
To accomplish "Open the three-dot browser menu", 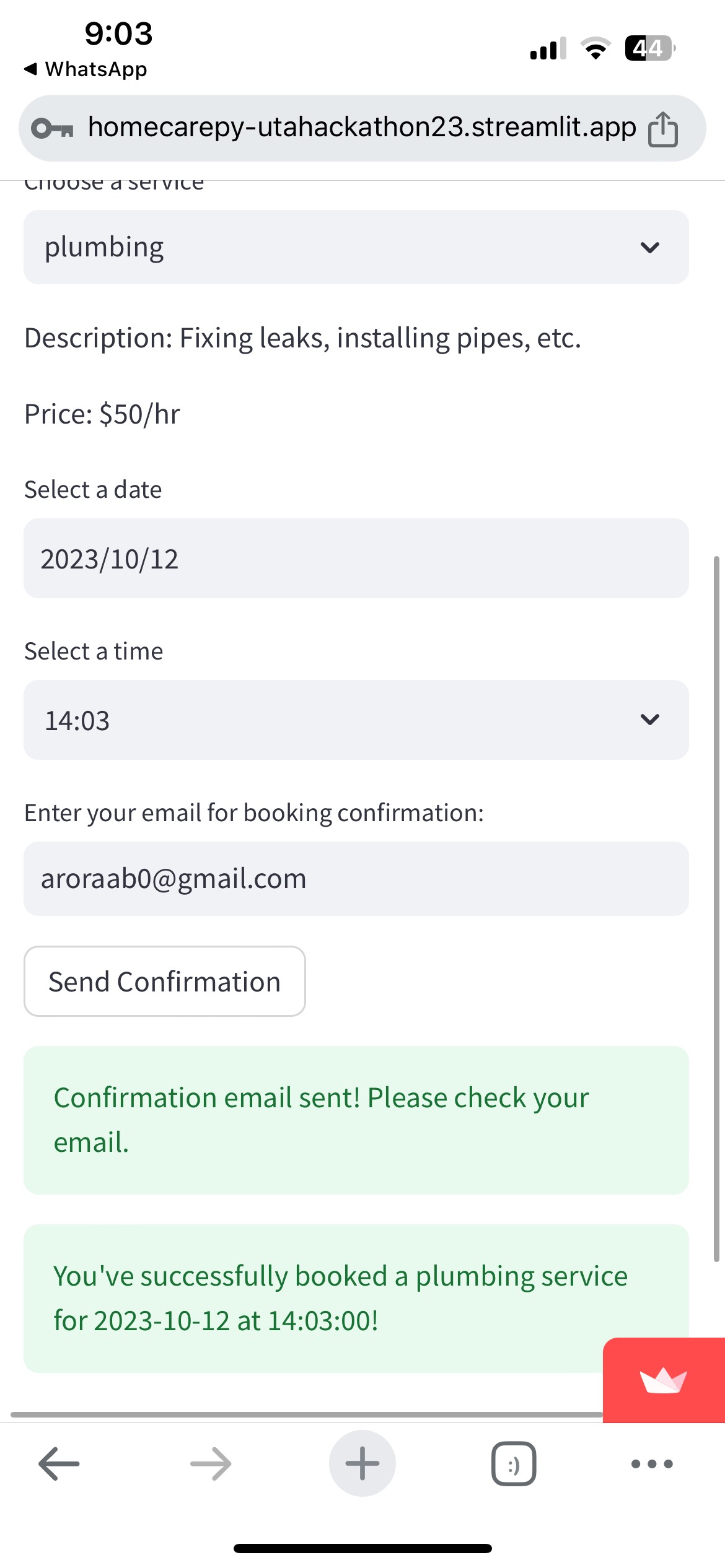I will (652, 1464).
